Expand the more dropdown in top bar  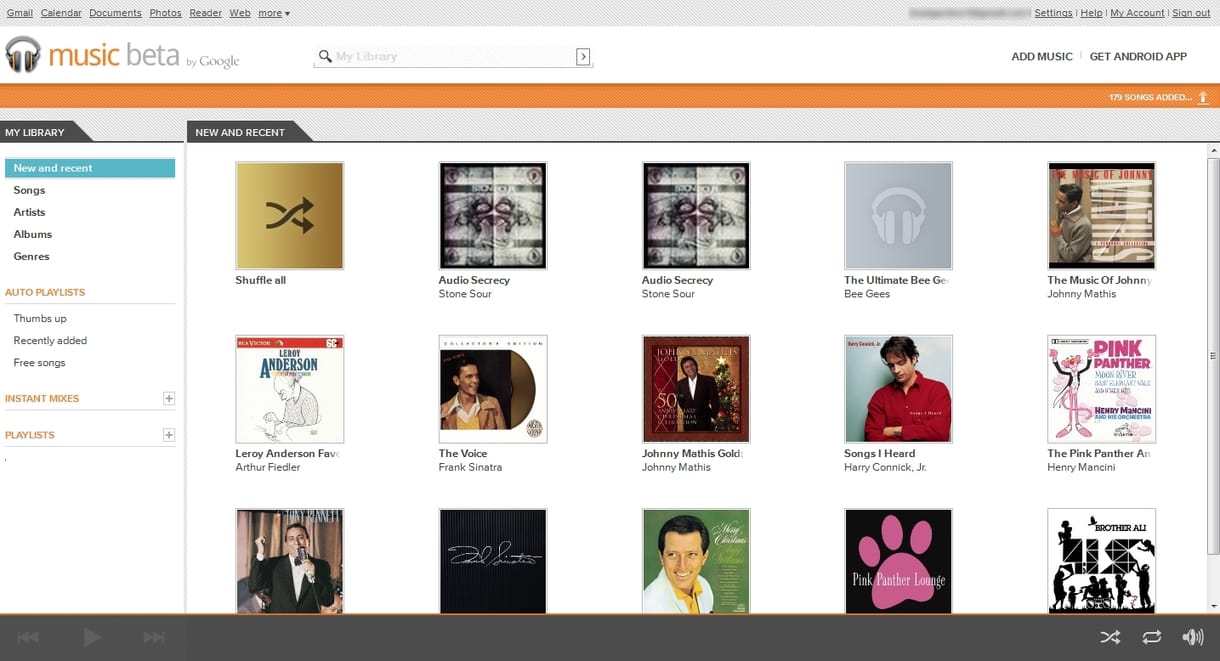[x=274, y=13]
